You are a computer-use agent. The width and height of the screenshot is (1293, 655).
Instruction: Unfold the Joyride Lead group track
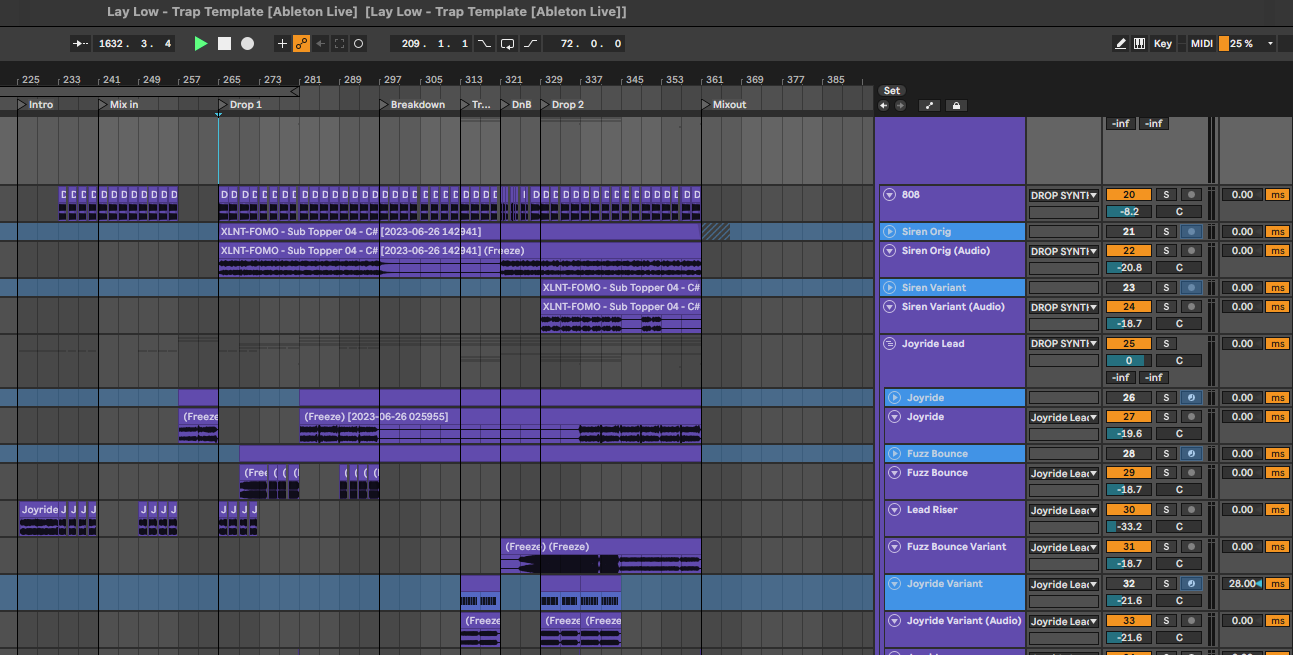click(x=889, y=344)
